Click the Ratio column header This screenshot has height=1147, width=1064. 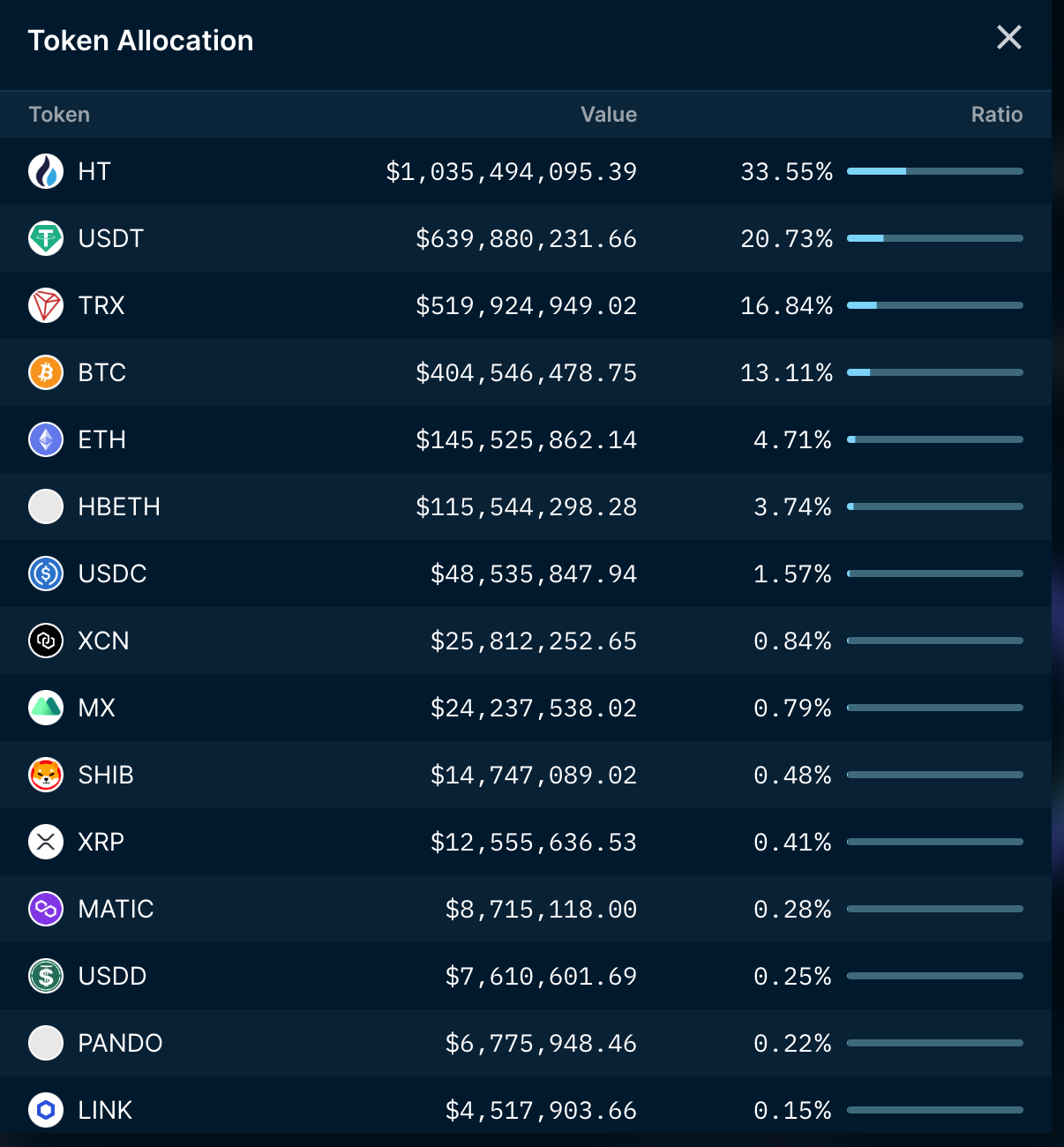[x=997, y=115]
